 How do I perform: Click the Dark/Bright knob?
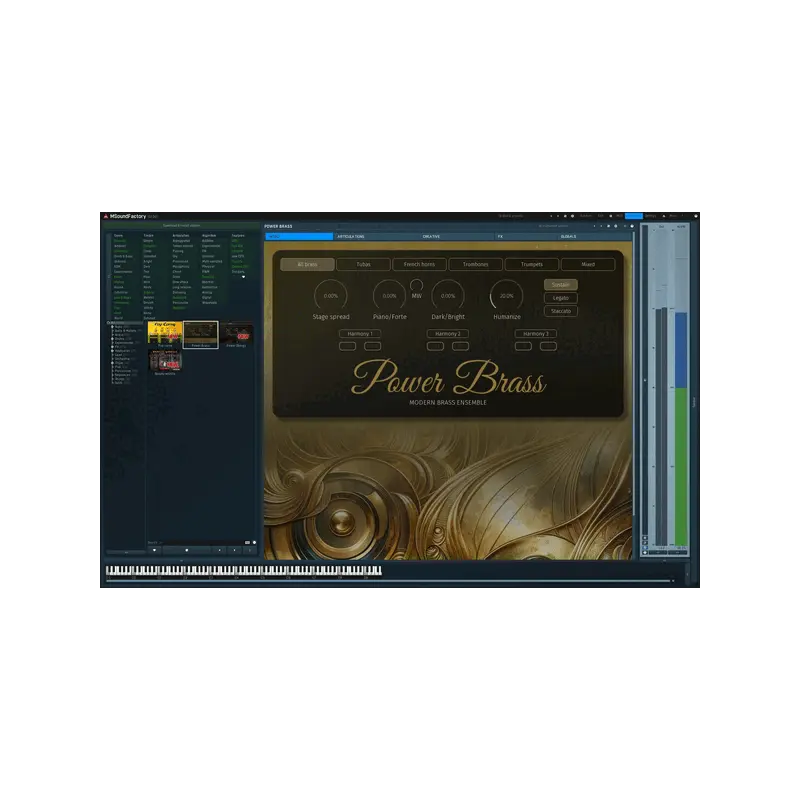pos(448,296)
